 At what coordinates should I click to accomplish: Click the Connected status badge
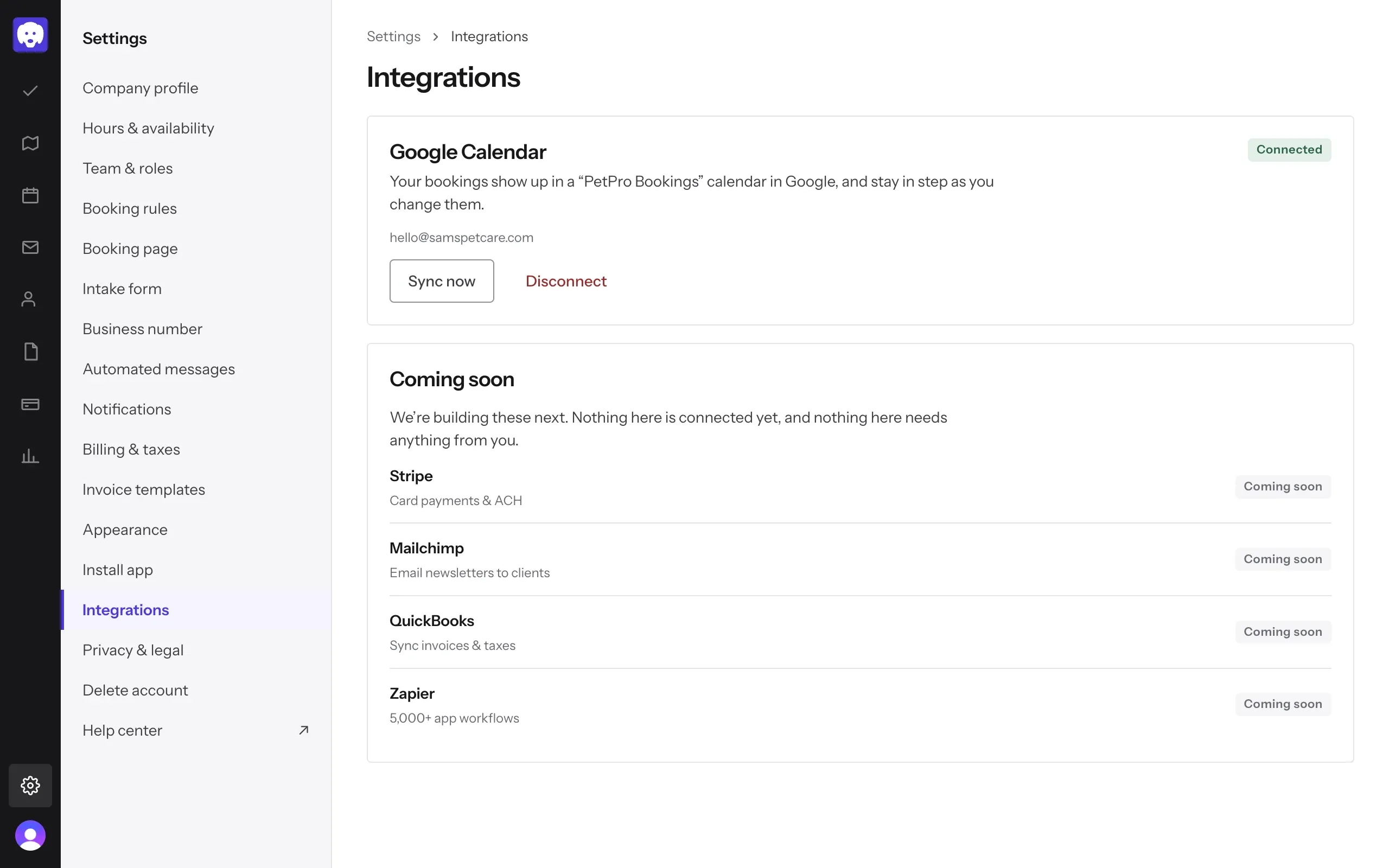click(x=1289, y=149)
